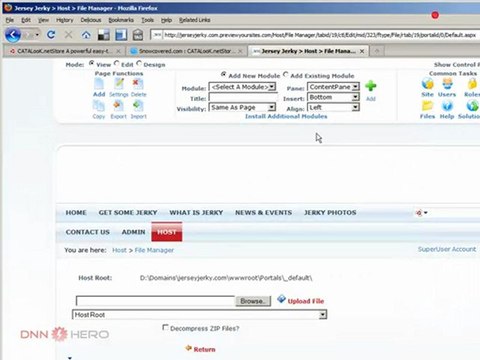480x360 pixels.
Task: Open the Host Root folder dropdown
Action: click(199, 314)
